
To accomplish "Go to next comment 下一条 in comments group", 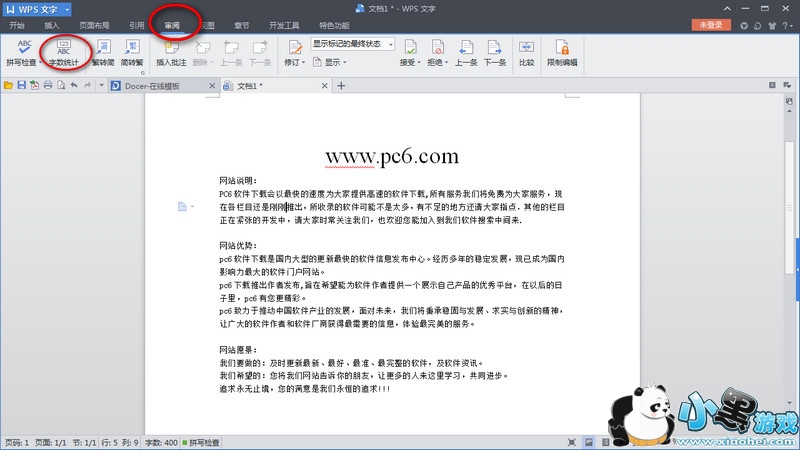I will (x=260, y=53).
